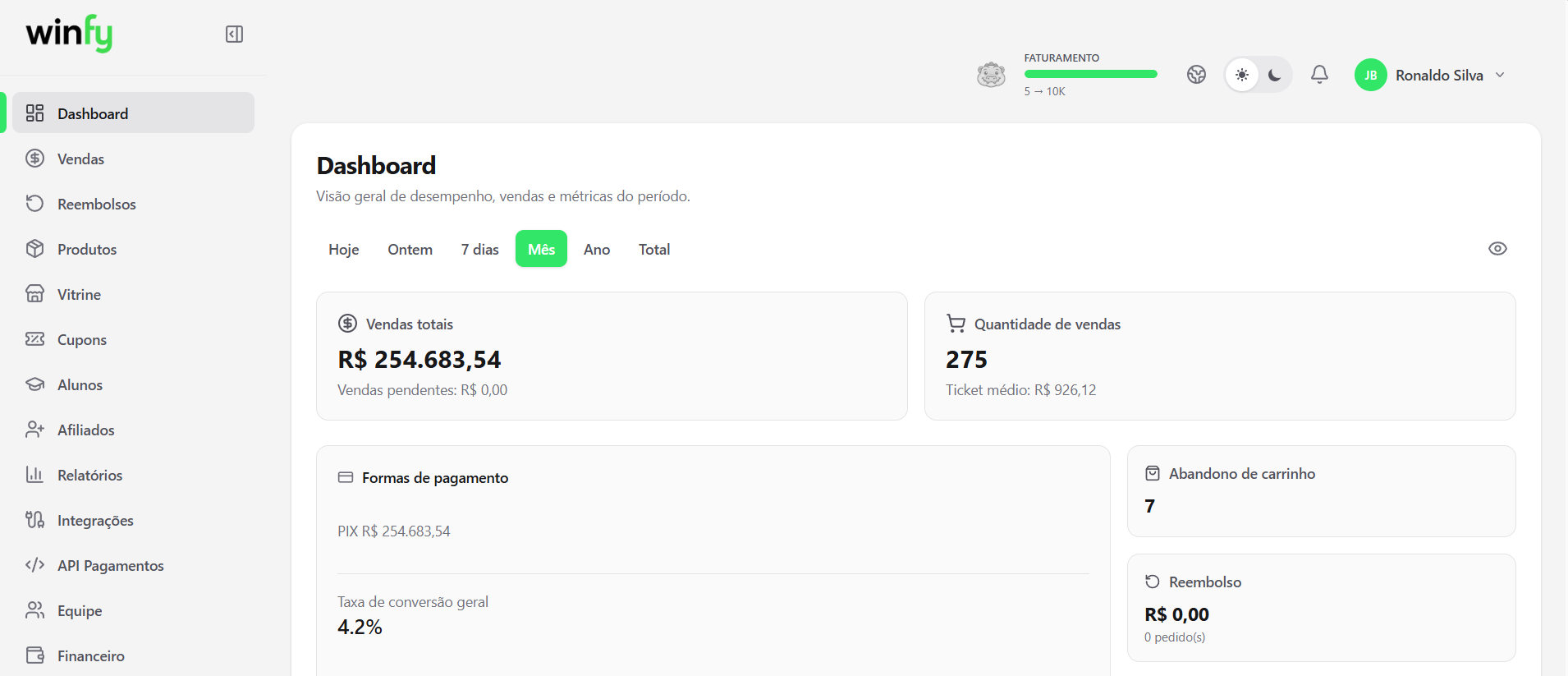Click the Alunos graduation cap icon
The width and height of the screenshot is (1568, 676).
coord(34,384)
